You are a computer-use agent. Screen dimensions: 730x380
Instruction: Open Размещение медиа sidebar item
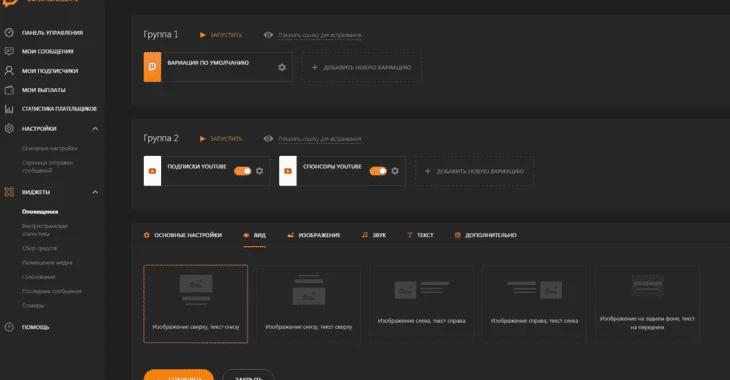[x=47, y=263]
